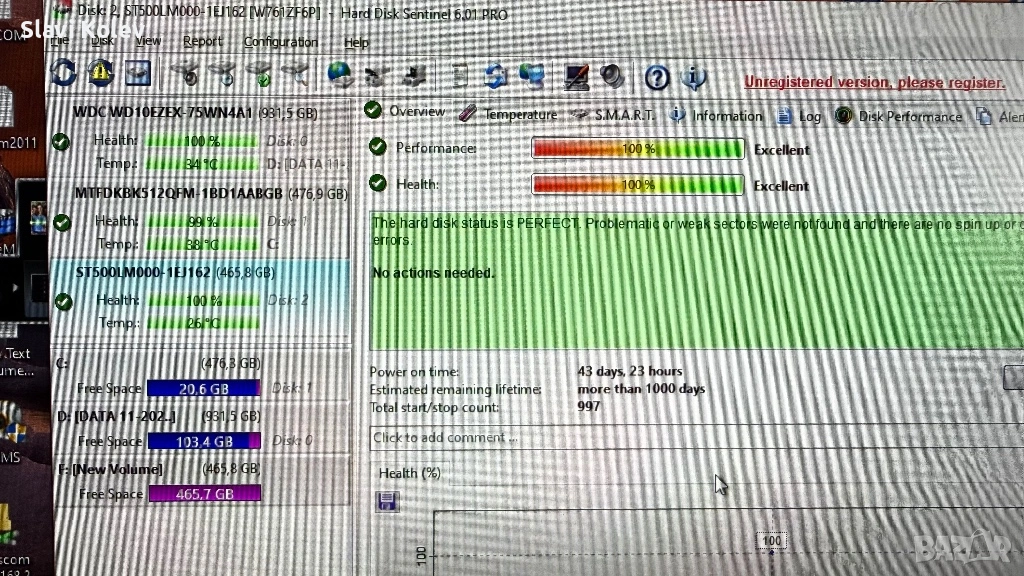Screen dimensions: 1024x576
Task: Click the floppy save icon below Health (%)
Action: point(387,501)
